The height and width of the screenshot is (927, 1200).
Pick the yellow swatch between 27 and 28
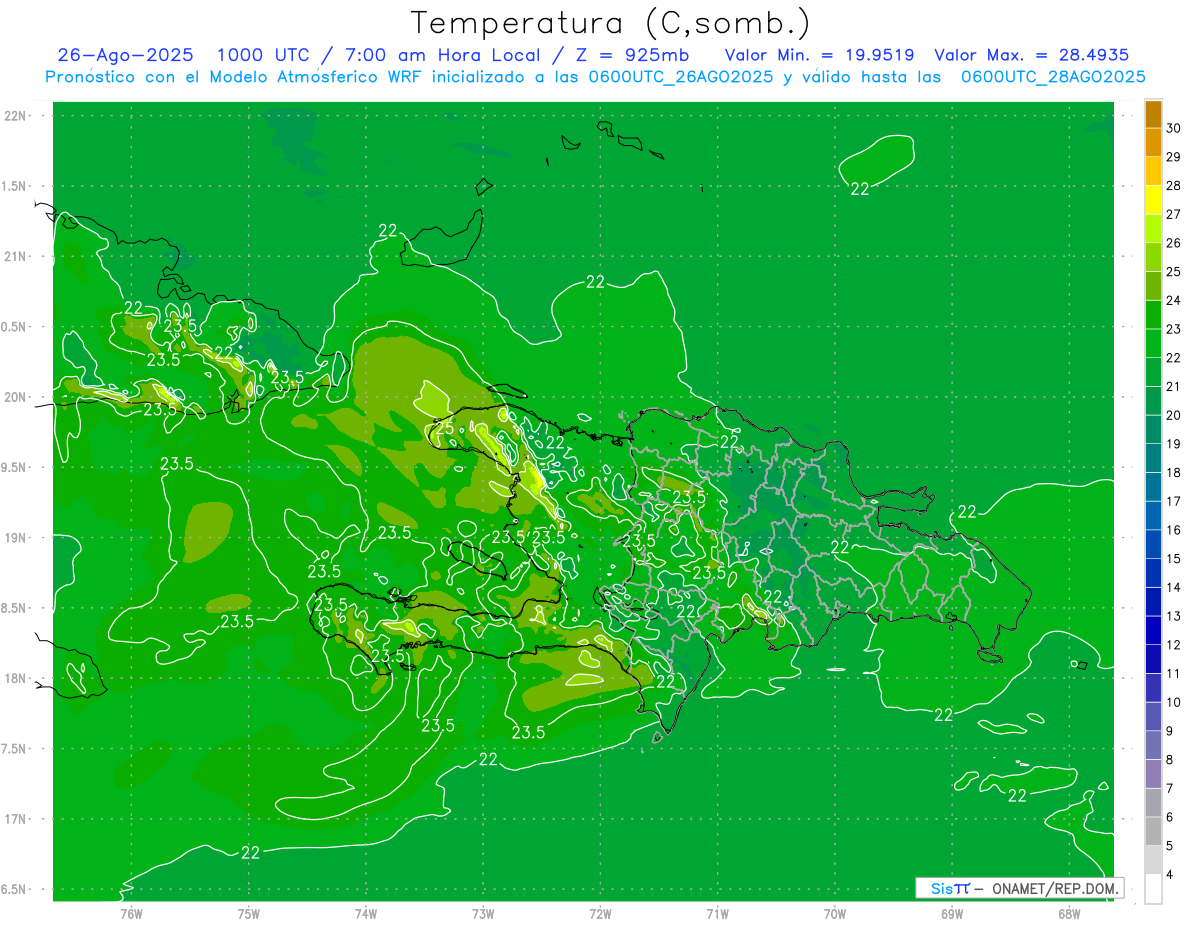[x=1153, y=199]
